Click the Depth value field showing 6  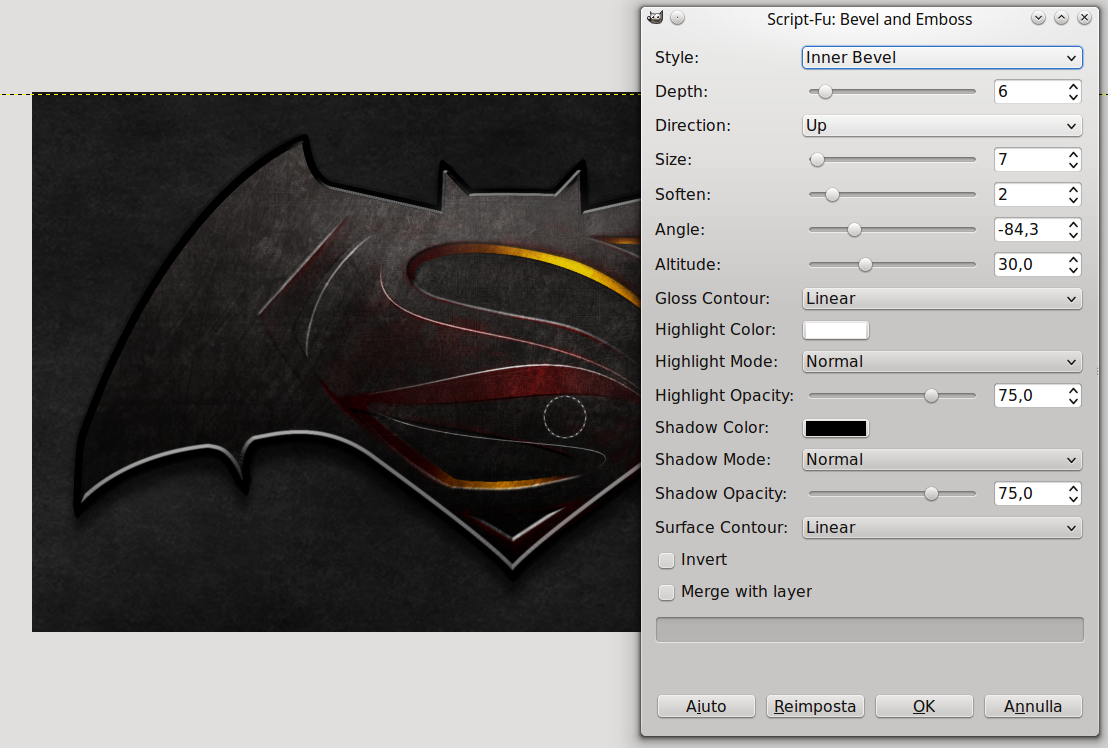pos(1030,92)
